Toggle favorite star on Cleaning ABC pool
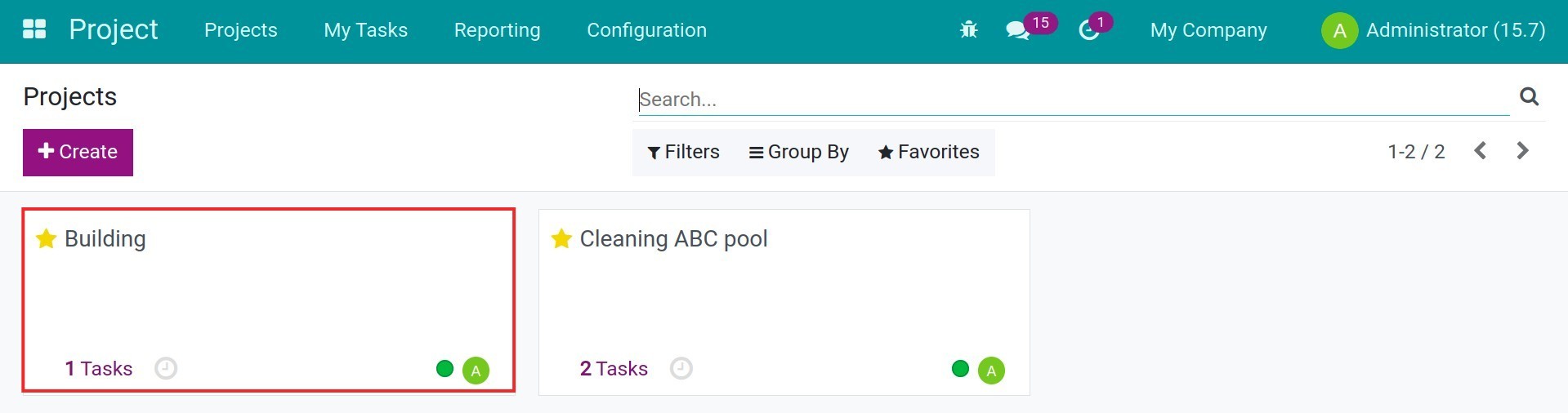 point(561,238)
